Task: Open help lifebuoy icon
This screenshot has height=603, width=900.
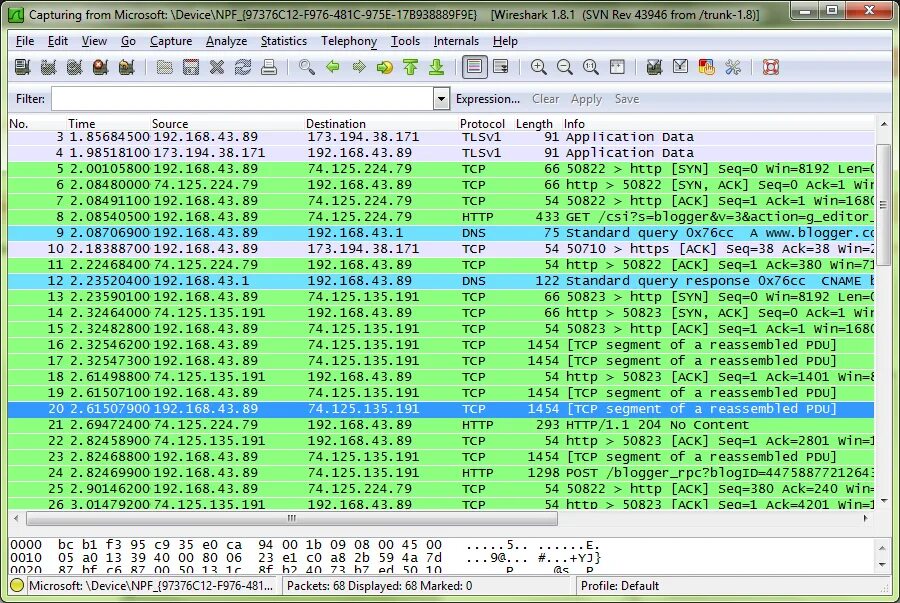Action: 771,67
